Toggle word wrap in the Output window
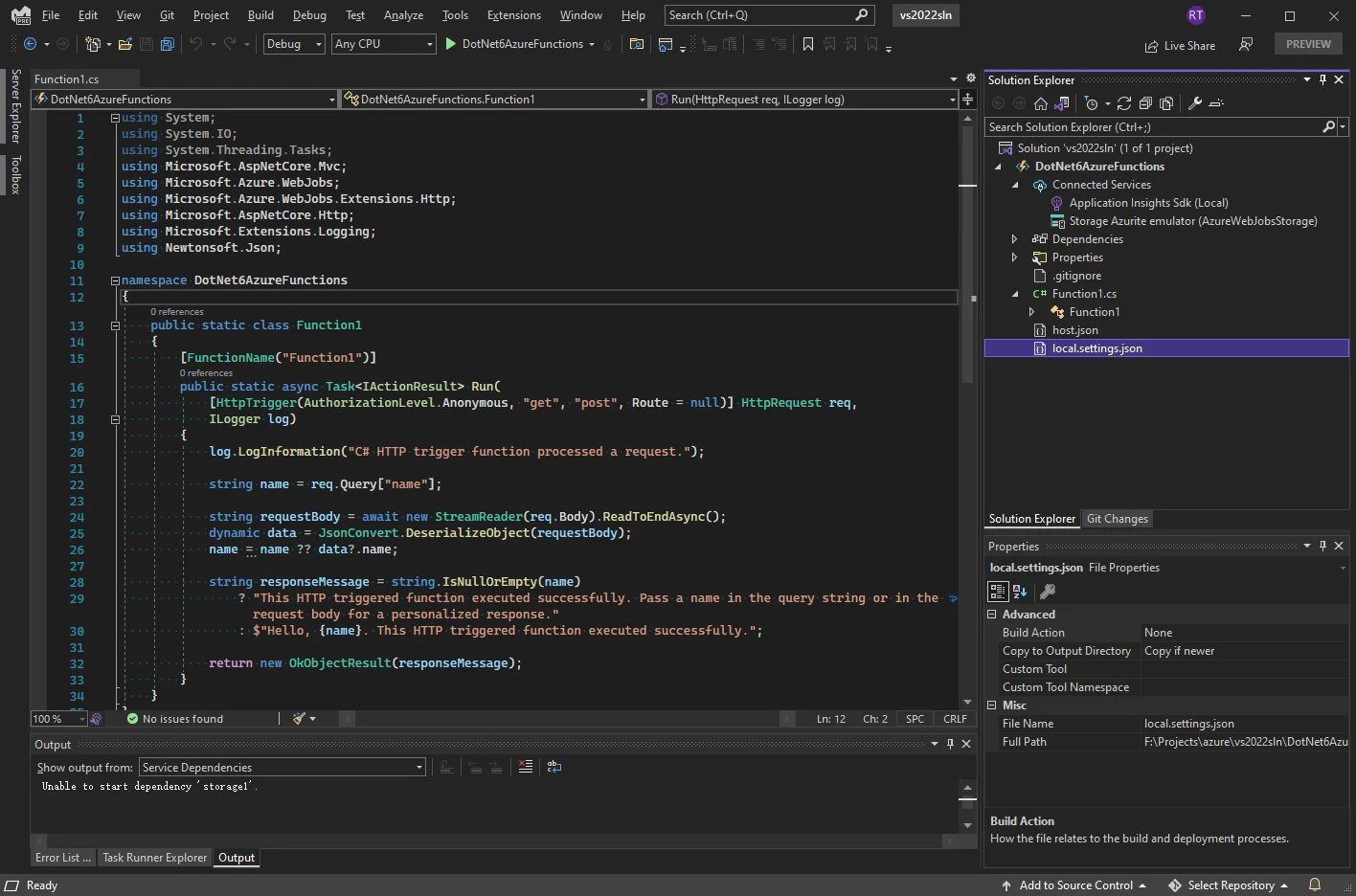The width and height of the screenshot is (1356, 896). pos(554,767)
